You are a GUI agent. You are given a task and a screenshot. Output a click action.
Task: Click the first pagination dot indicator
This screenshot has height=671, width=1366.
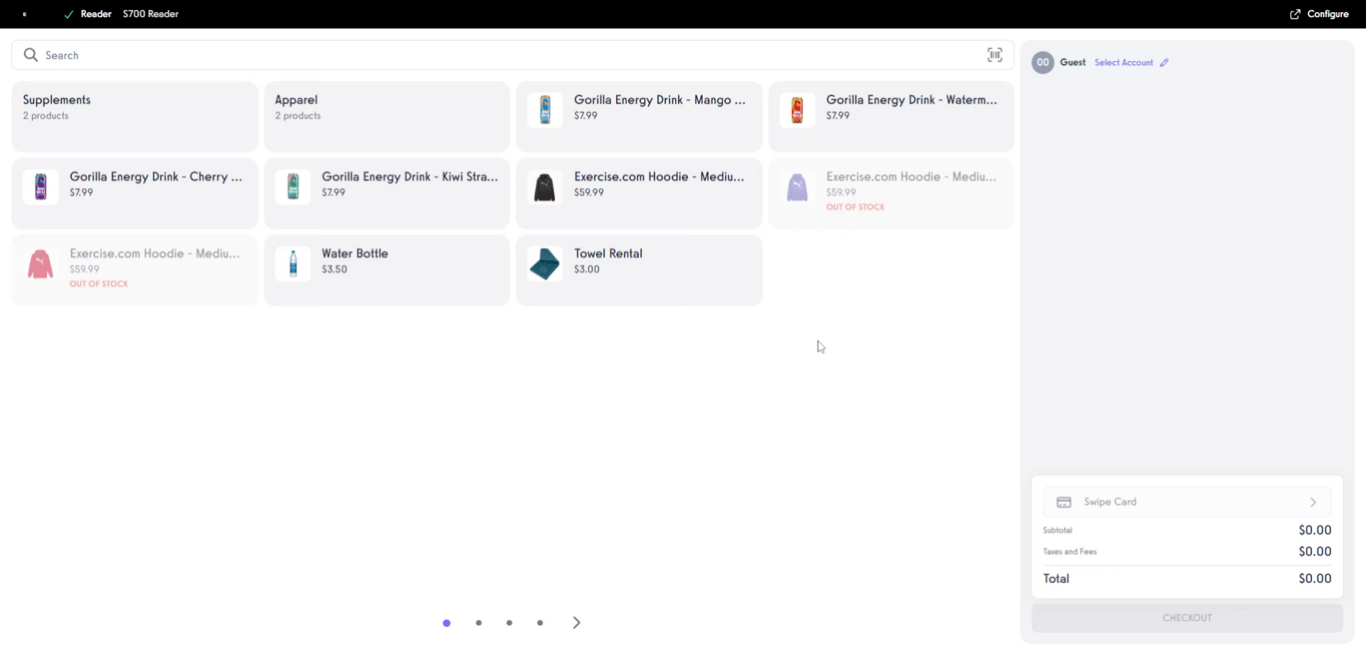click(x=447, y=622)
